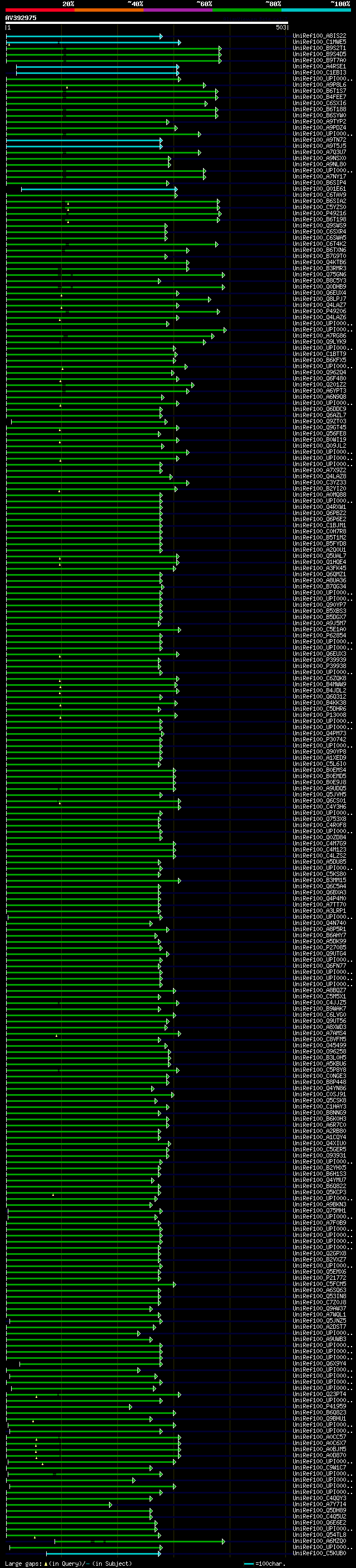This screenshot has height=1568, width=356.
Task: Select hit label UniRef100_C3YZ33
Action: pos(319,483)
